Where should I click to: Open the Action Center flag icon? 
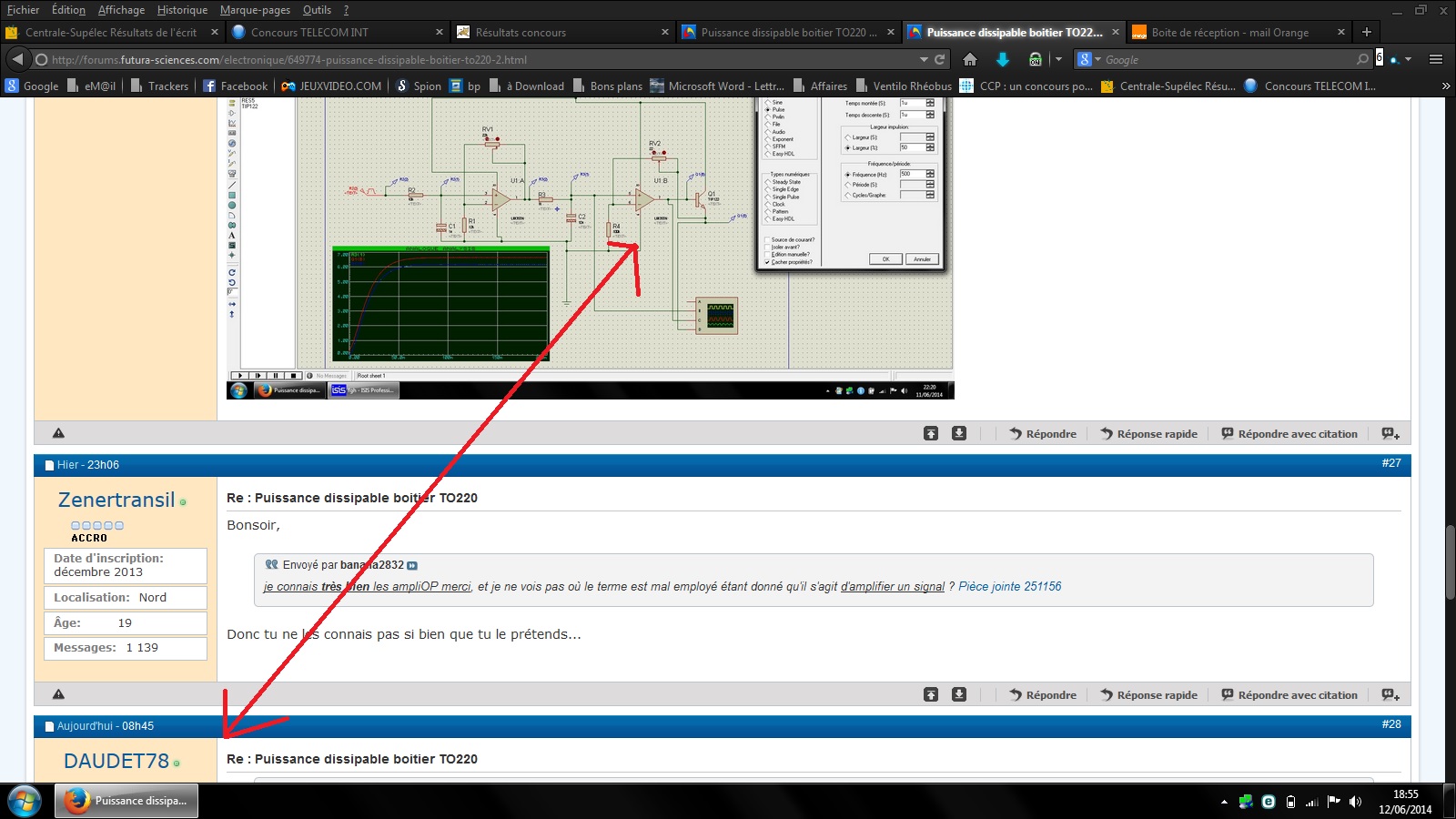[x=1334, y=802]
